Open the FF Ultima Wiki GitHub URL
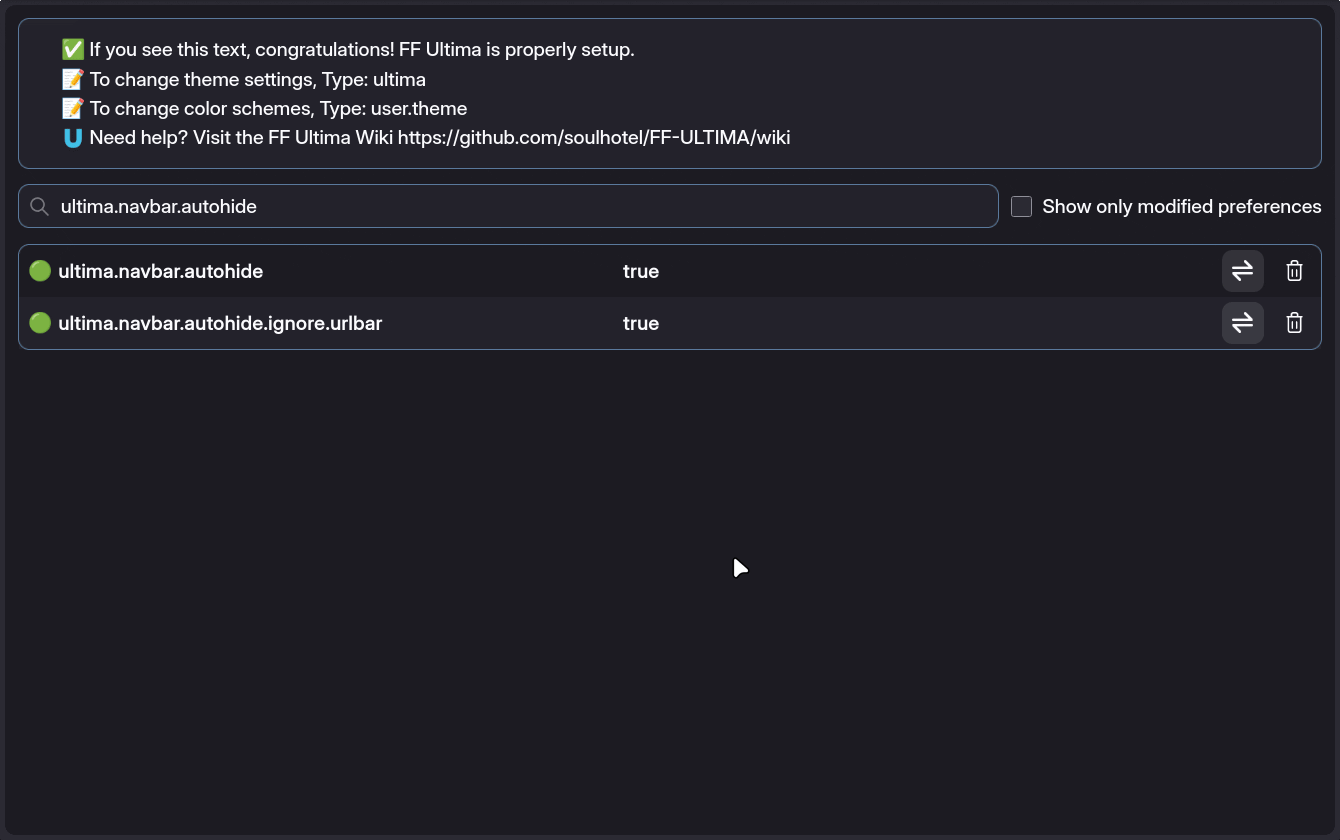Screen dimensions: 1340x840 (x=594, y=138)
